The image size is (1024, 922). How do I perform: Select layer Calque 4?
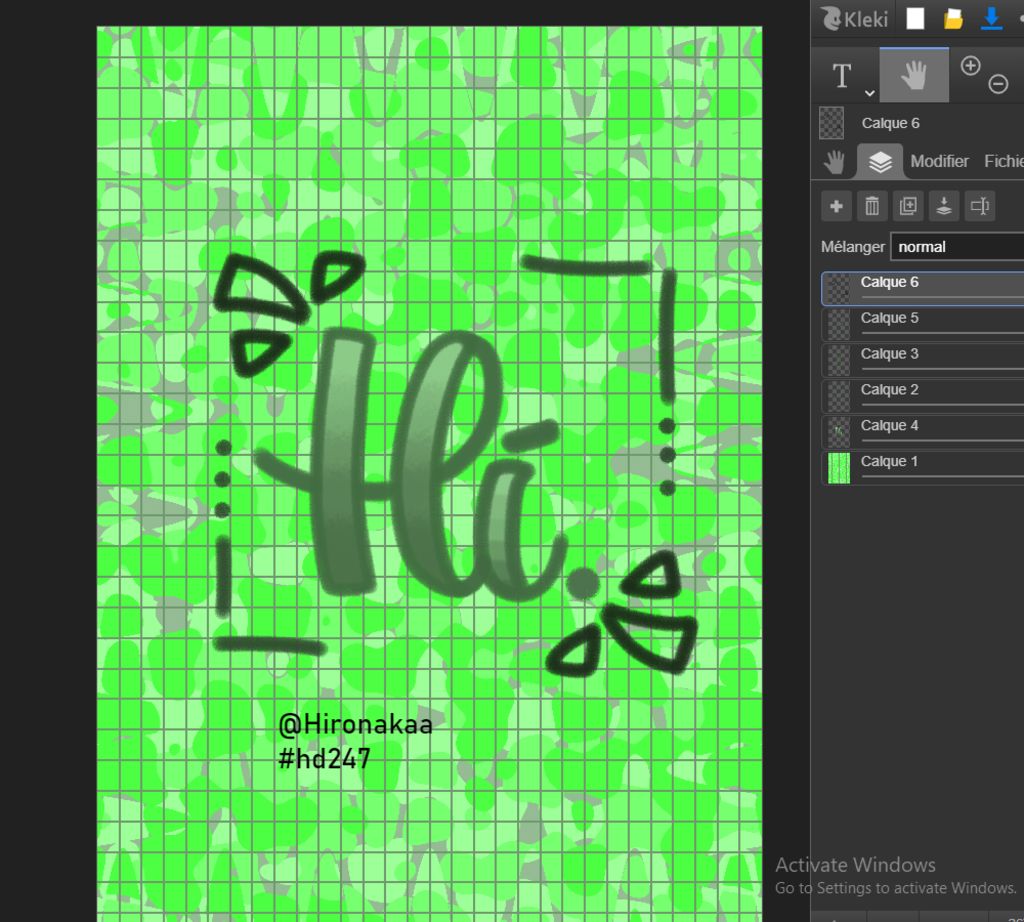pyautogui.click(x=922, y=432)
